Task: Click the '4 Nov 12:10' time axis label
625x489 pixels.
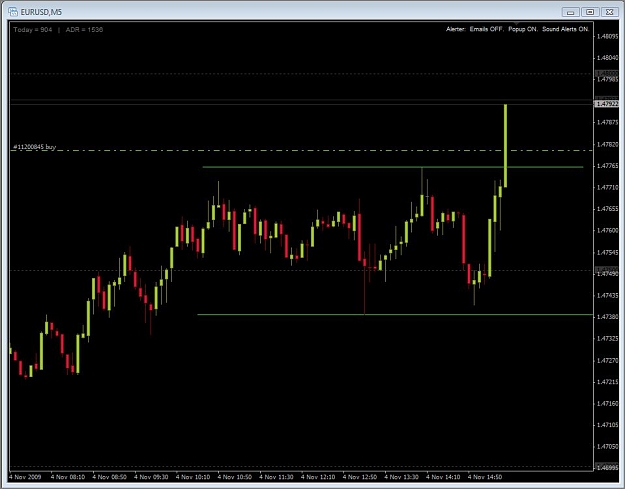Action: tap(318, 477)
